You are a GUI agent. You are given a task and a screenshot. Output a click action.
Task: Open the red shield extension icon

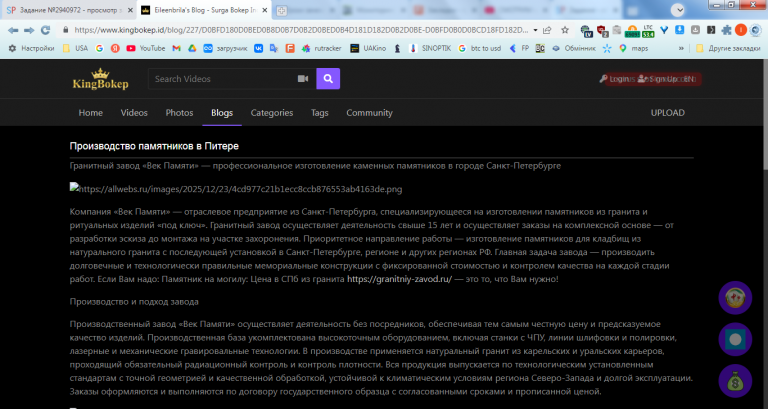click(x=602, y=31)
